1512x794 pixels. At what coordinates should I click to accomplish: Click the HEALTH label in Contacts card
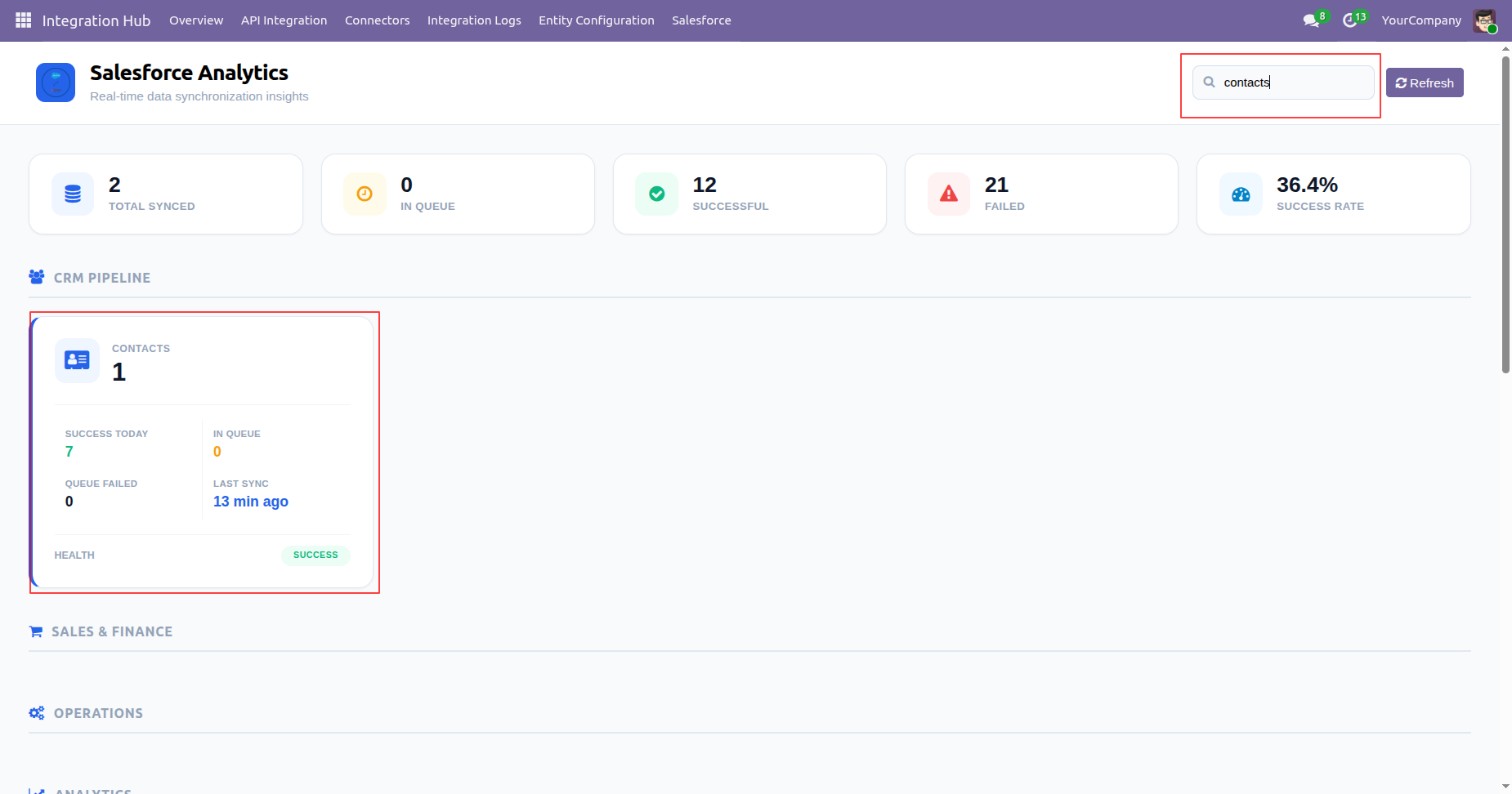[74, 555]
